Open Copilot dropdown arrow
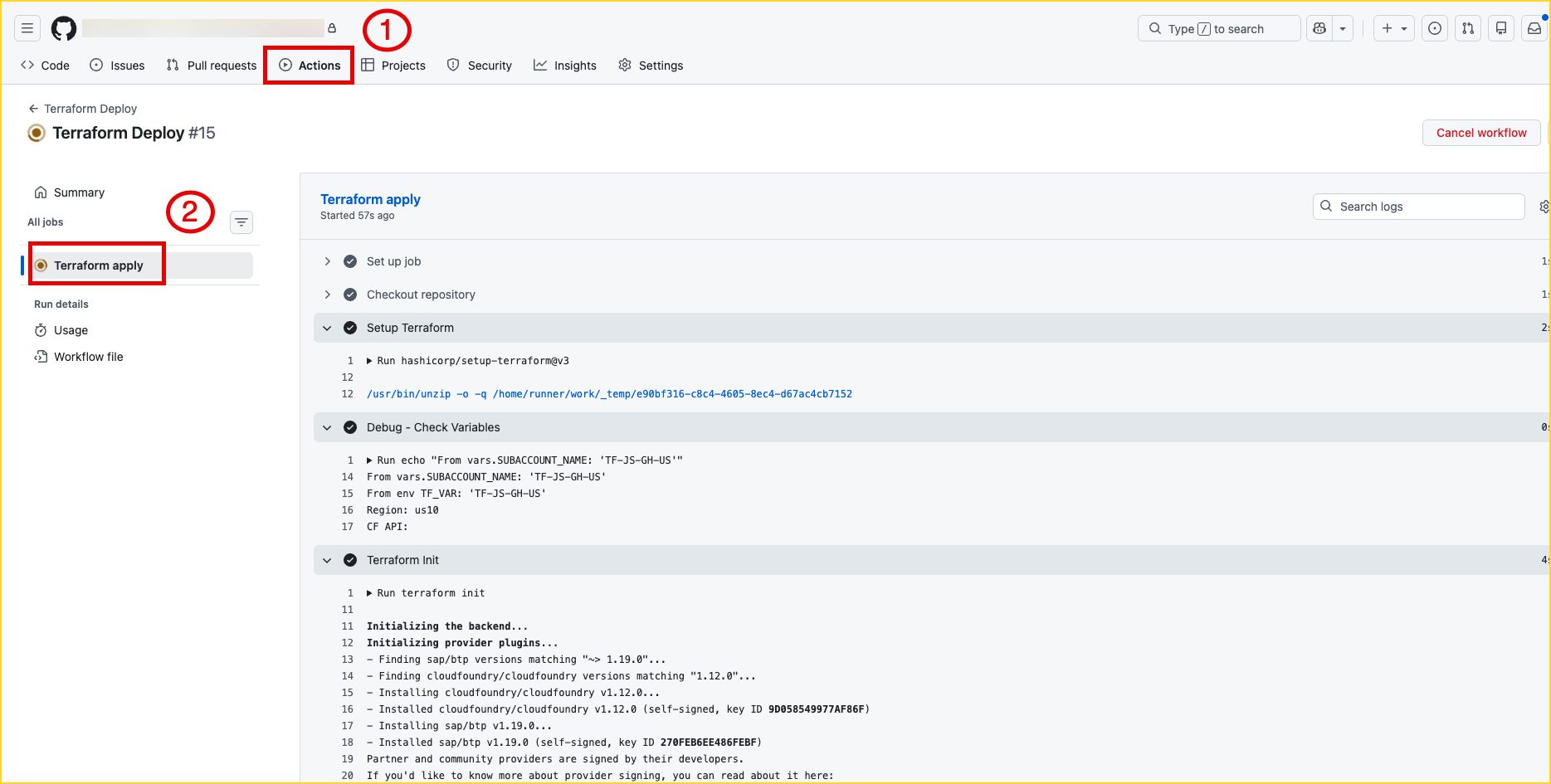This screenshot has height=784, width=1551. click(1343, 28)
